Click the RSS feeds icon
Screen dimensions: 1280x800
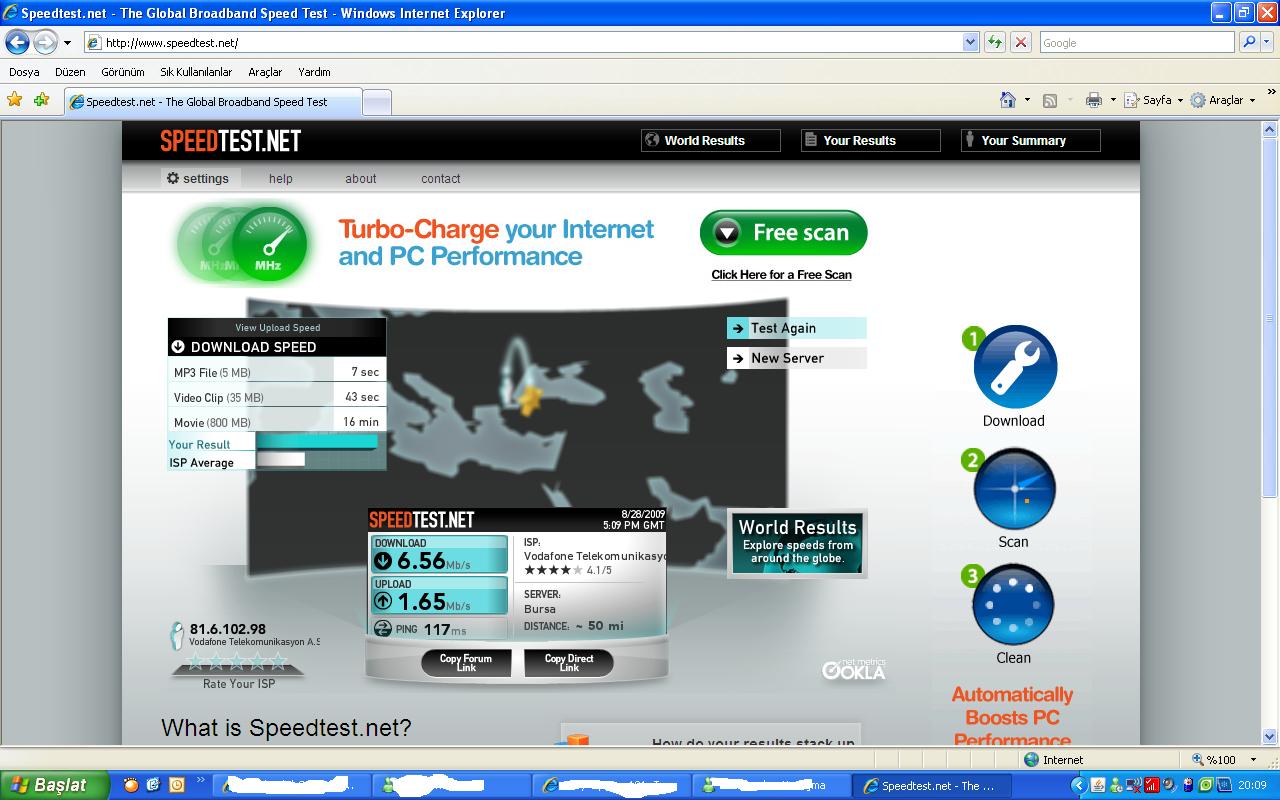(1050, 100)
